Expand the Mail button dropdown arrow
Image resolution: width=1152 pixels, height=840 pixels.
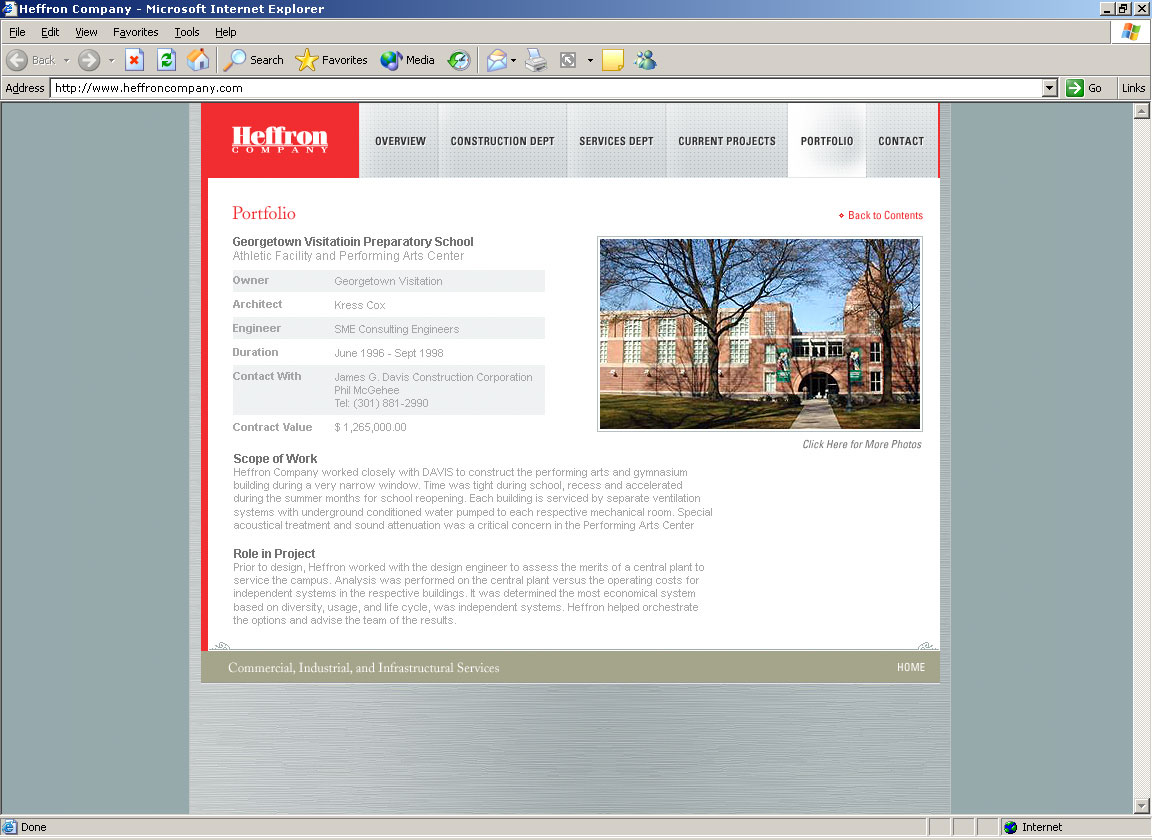pyautogui.click(x=513, y=60)
